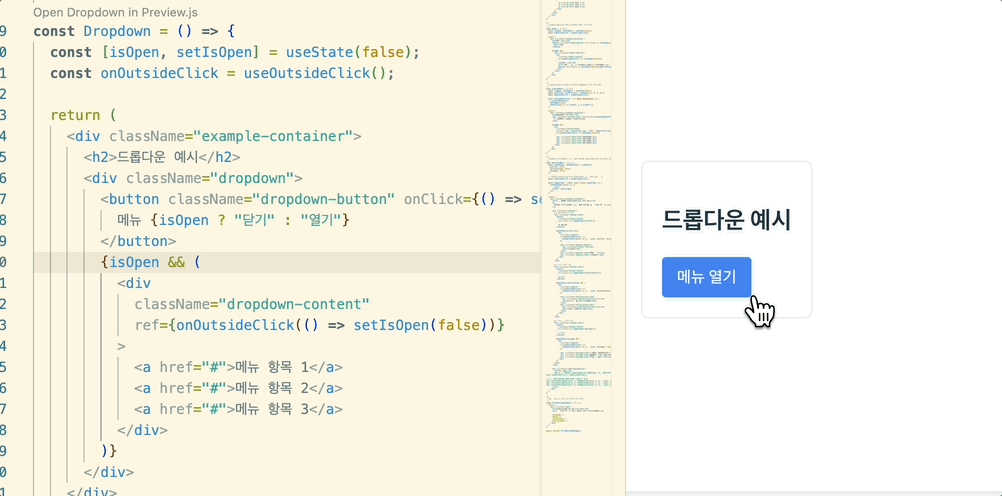This screenshot has width=1002, height=496.
Task: Click className="dropdown-content" line
Action: coord(252,304)
